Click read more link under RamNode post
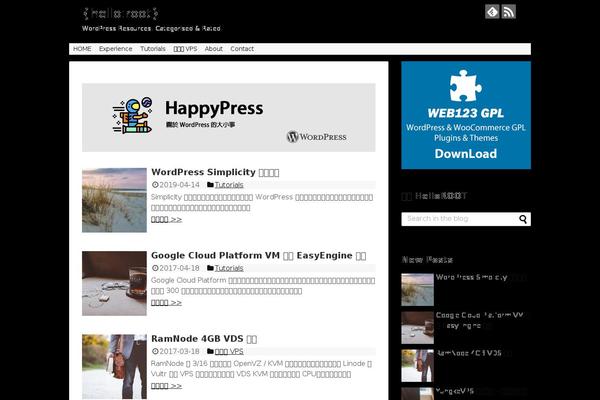Viewport: 600px width, 400px height. pos(166,386)
